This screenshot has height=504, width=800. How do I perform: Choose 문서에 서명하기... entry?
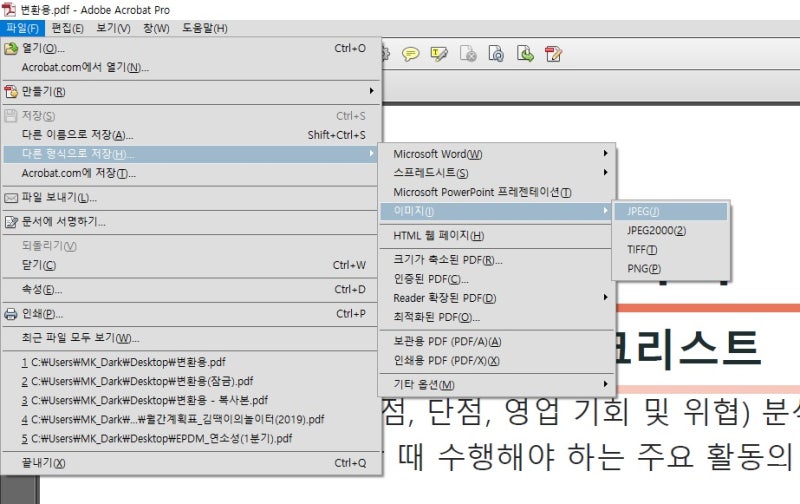(x=191, y=222)
